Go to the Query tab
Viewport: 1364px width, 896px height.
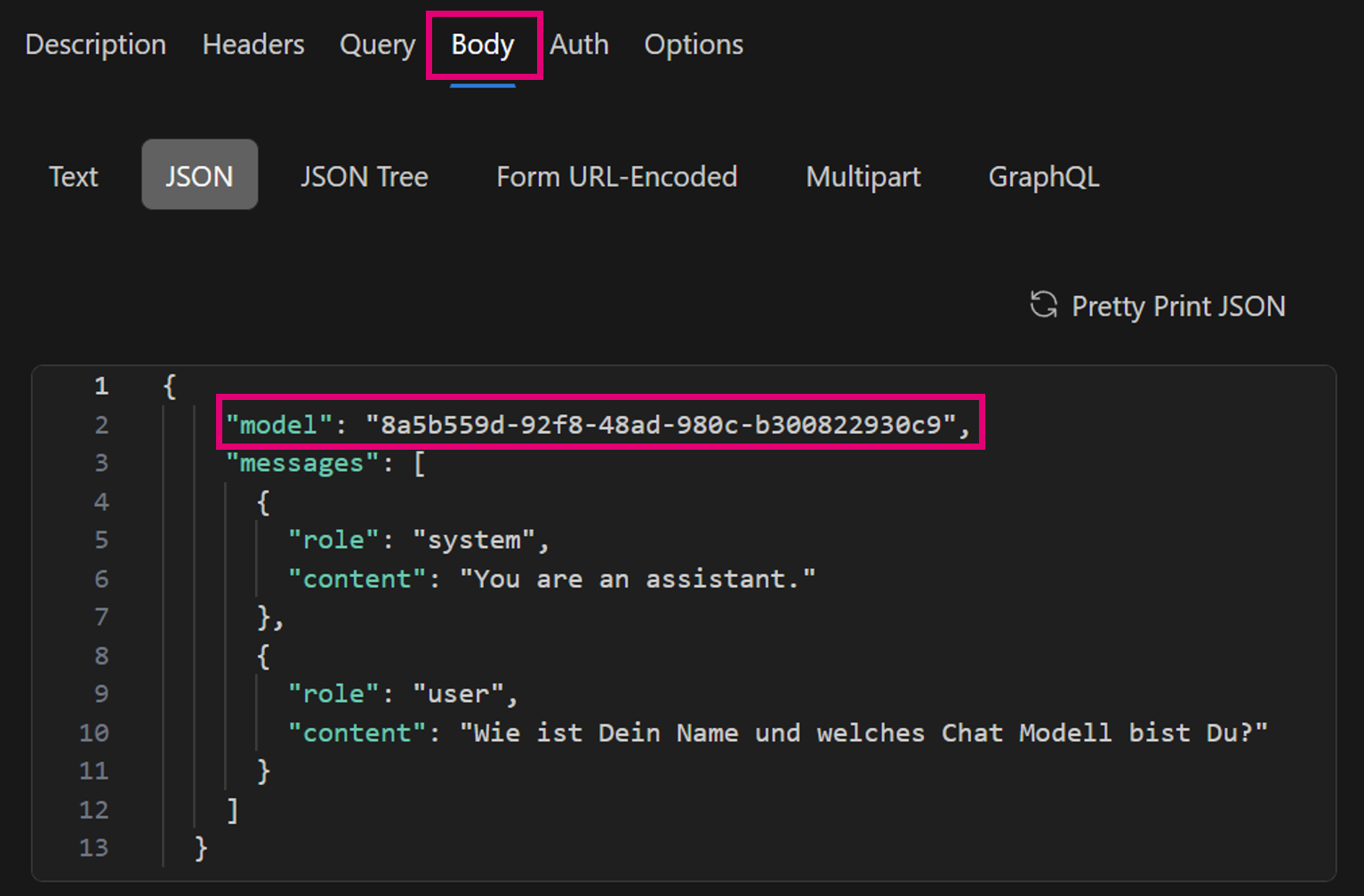coord(377,44)
